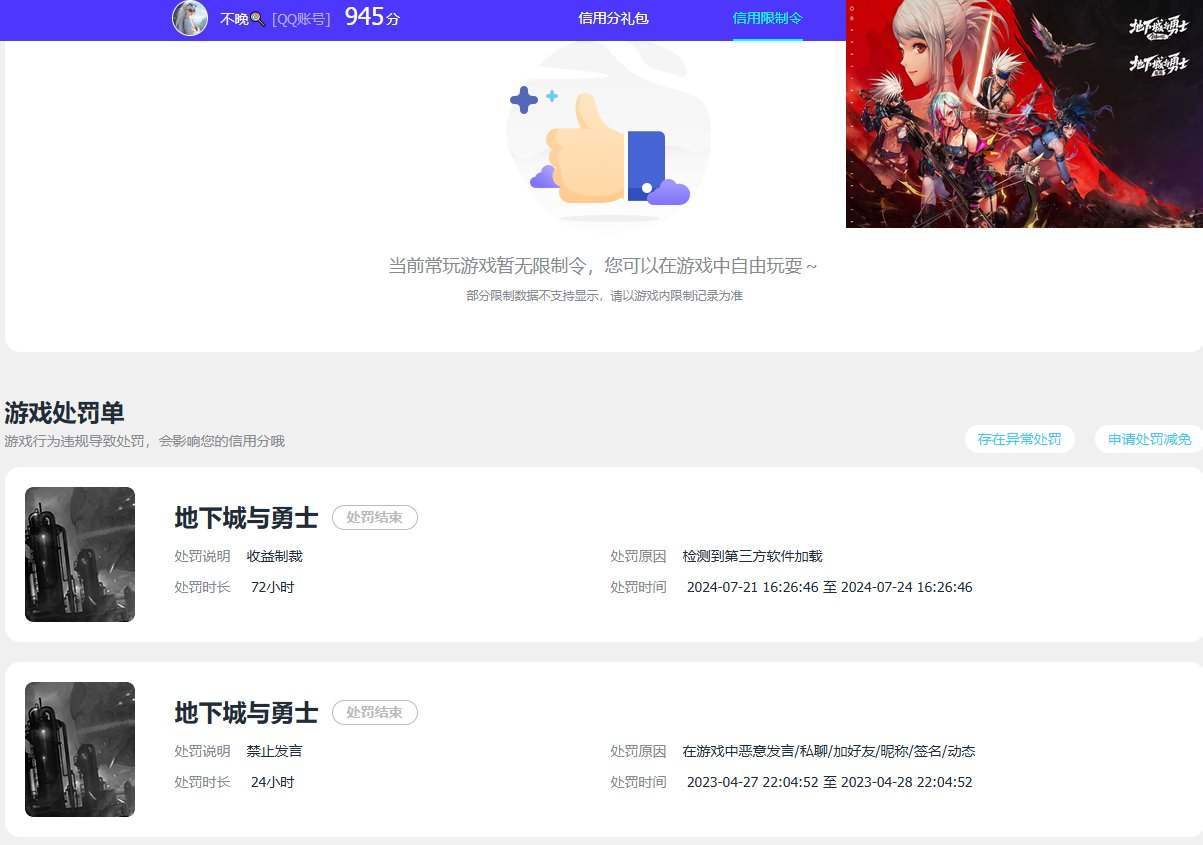Click the 游戏行为违规导致处罚 subtitle

click(144, 441)
